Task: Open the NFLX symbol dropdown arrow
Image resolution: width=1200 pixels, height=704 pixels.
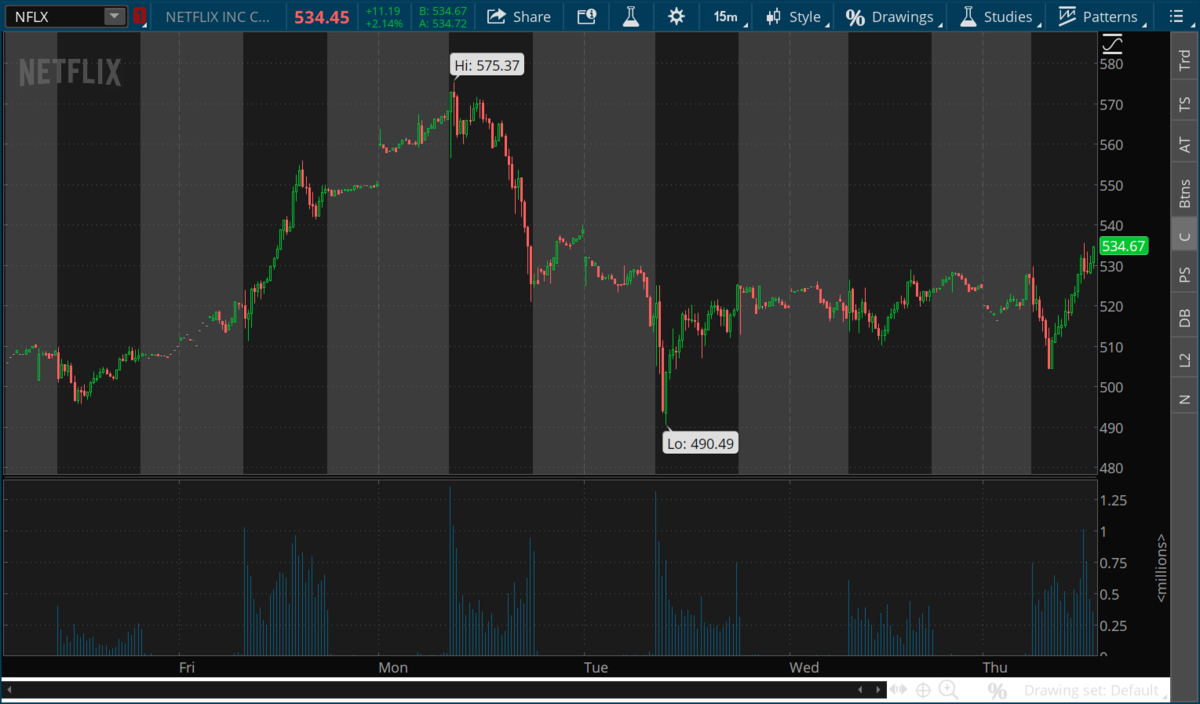Action: [115, 16]
